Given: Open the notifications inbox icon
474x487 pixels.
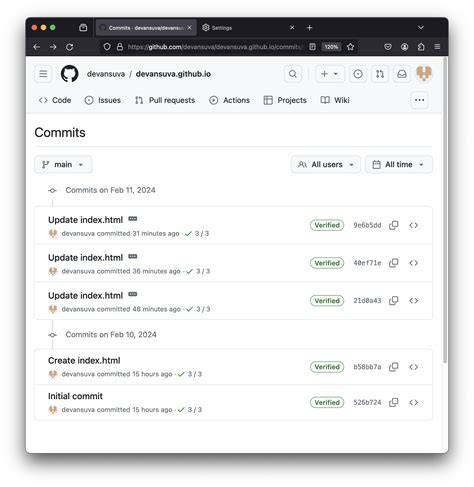Looking at the screenshot, I should pyautogui.click(x=402, y=74).
